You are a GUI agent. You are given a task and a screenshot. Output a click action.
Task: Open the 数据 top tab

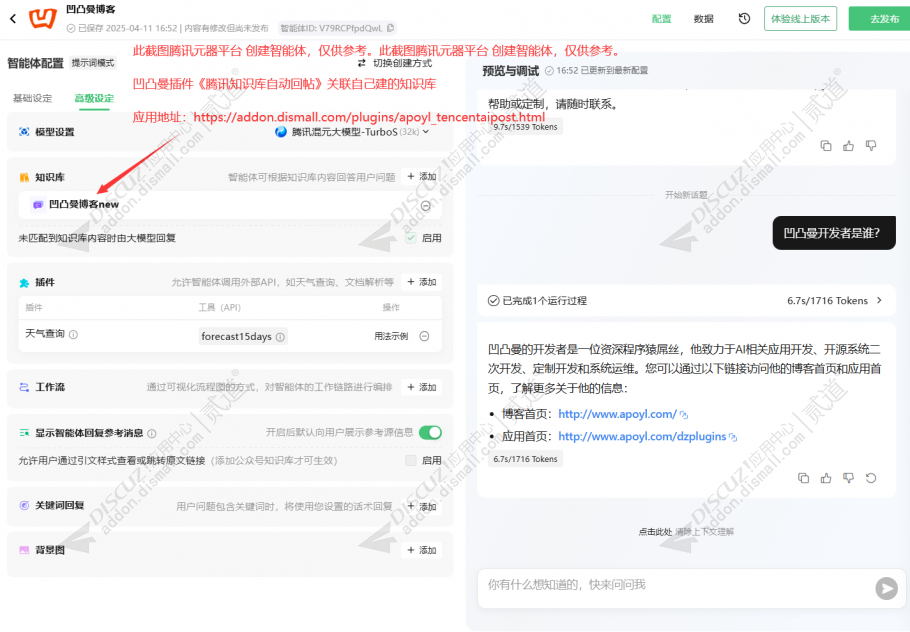click(x=703, y=19)
